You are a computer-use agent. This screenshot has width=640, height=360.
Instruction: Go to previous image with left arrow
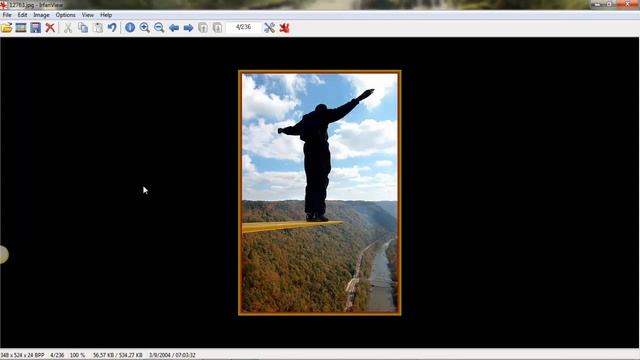tap(174, 28)
